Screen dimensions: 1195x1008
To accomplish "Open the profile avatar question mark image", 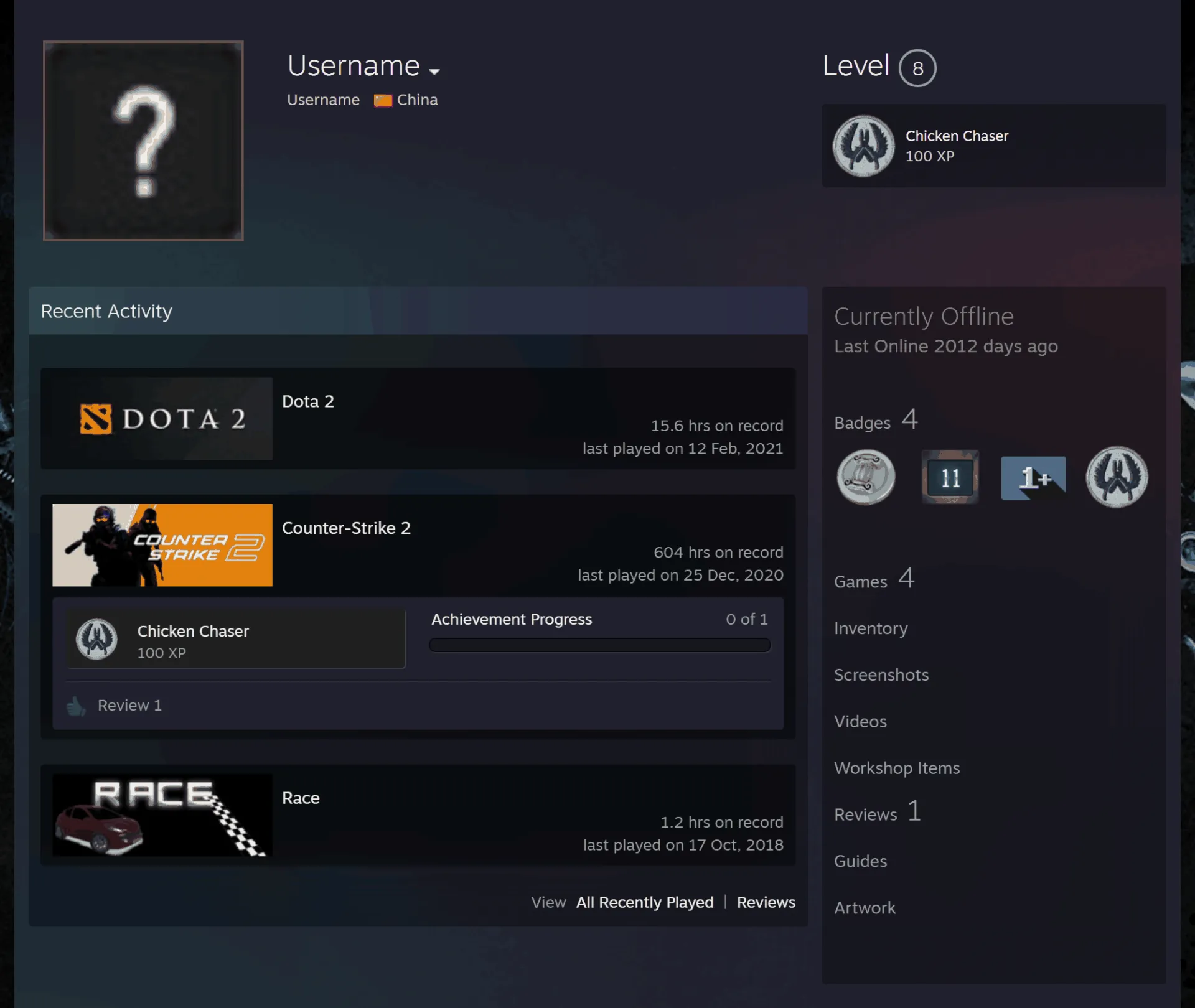I will point(143,141).
